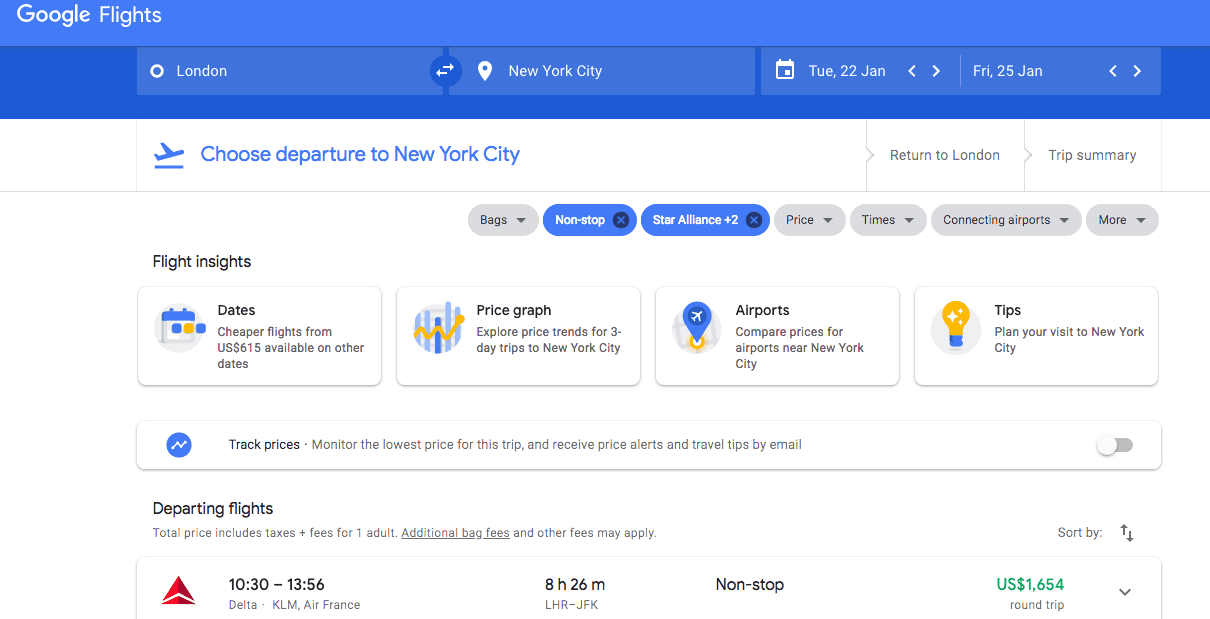The width and height of the screenshot is (1210, 619).
Task: Click the London origin input field
Action: [290, 71]
